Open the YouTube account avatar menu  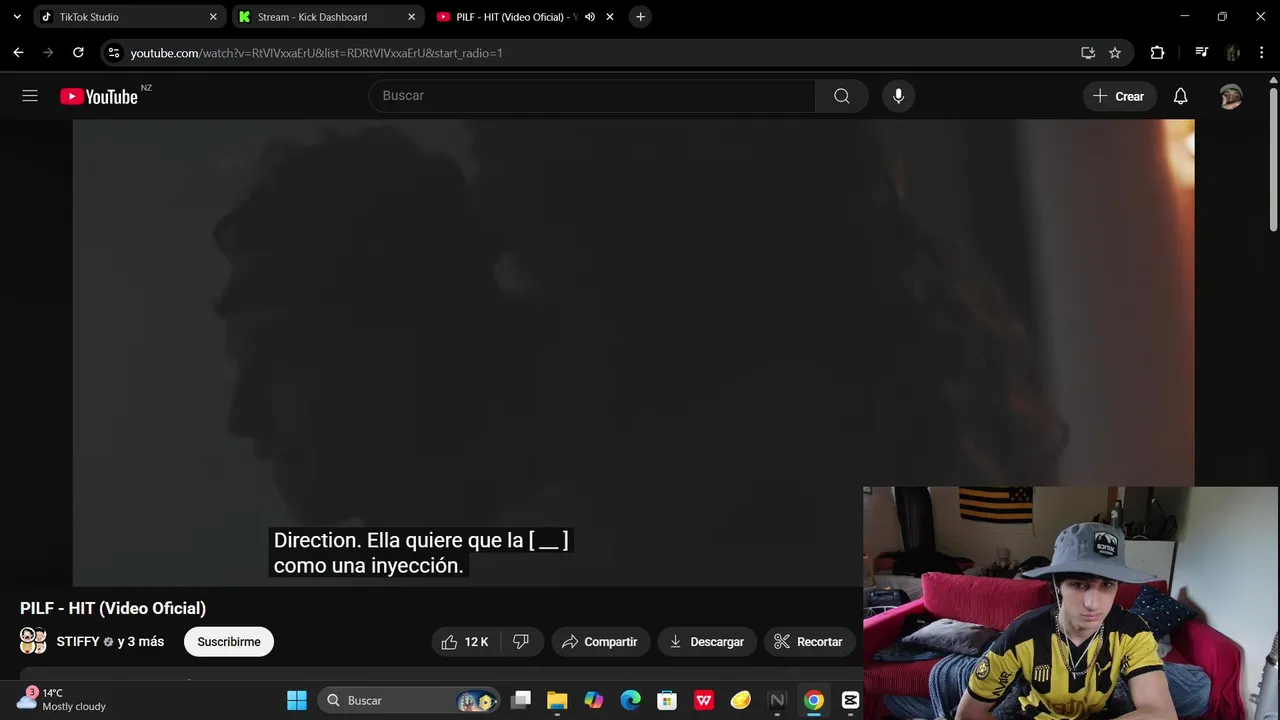pos(1231,96)
